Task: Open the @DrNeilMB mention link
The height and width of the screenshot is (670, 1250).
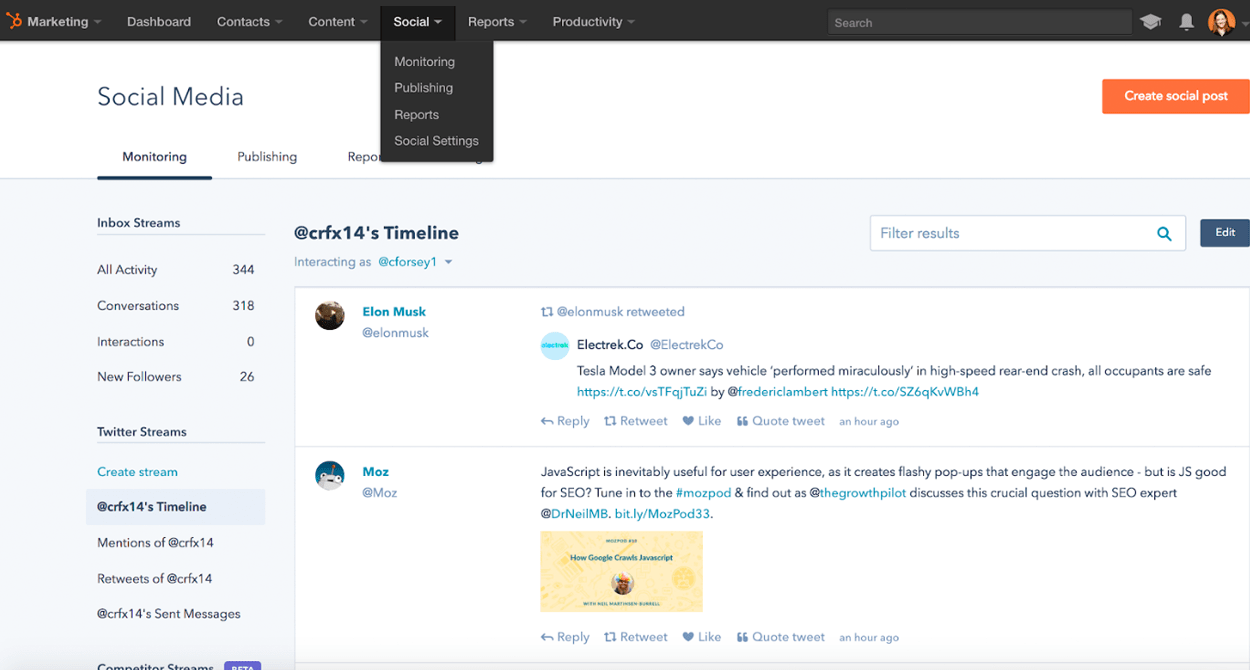Action: click(x=574, y=514)
